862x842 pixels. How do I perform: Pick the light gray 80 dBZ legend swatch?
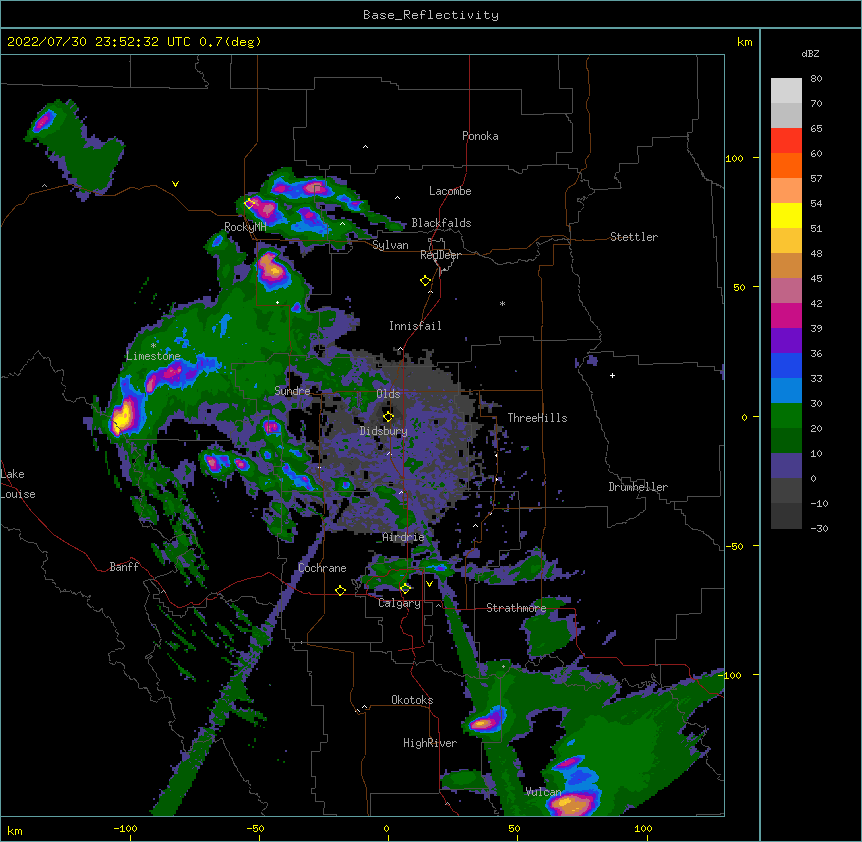click(x=786, y=91)
